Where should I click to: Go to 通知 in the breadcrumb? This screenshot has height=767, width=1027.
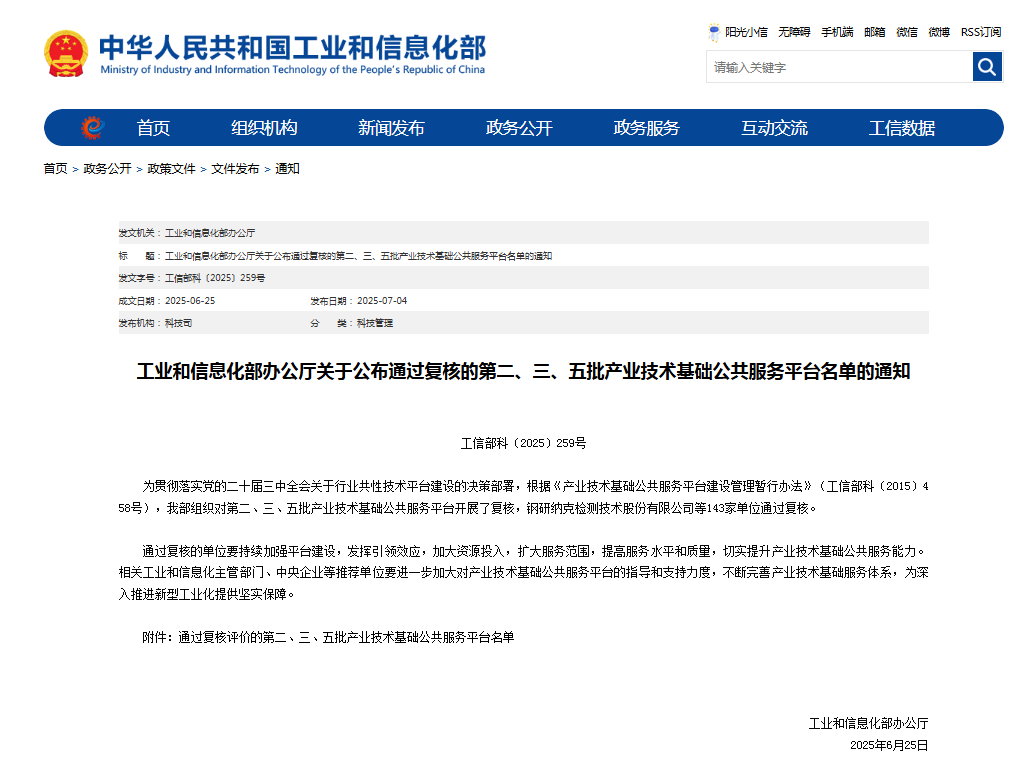coord(287,169)
